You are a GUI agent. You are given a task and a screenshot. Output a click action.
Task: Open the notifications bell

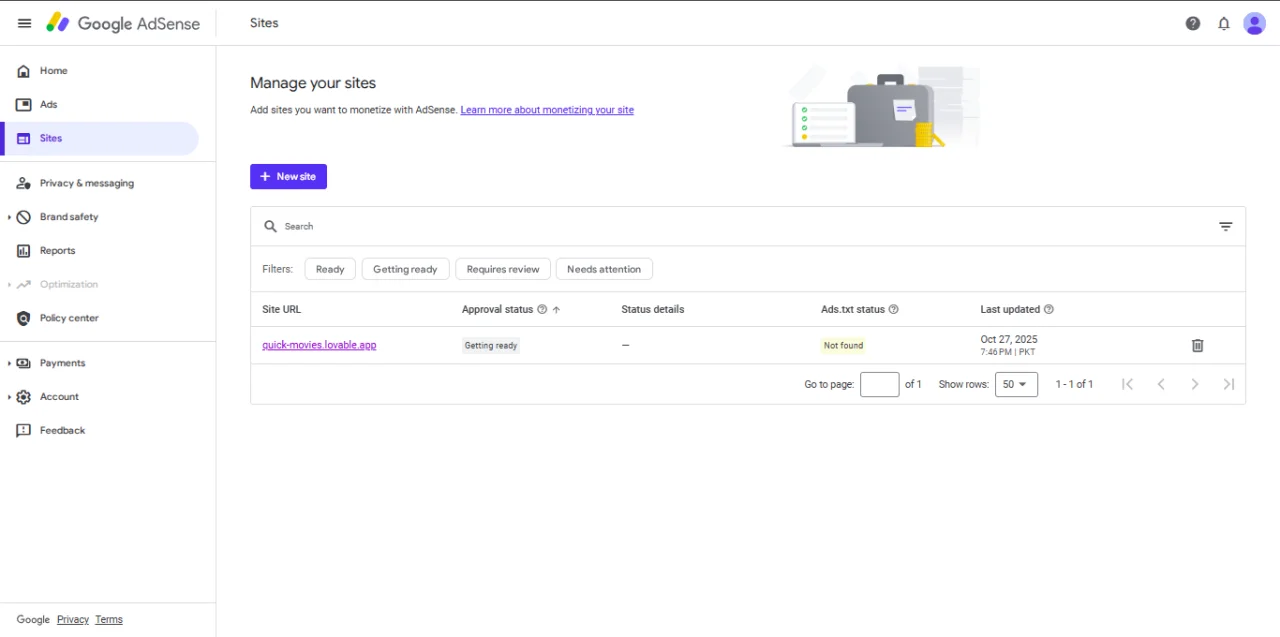pos(1224,23)
